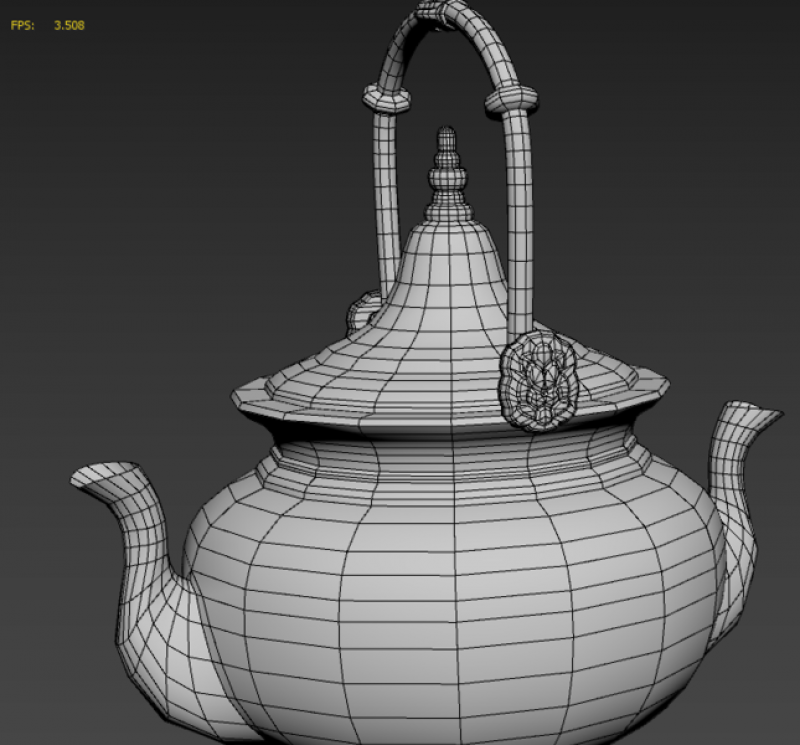Click the ornate medallion on the lid
Image resolution: width=800 pixels, height=745 pixels.
[x=539, y=380]
